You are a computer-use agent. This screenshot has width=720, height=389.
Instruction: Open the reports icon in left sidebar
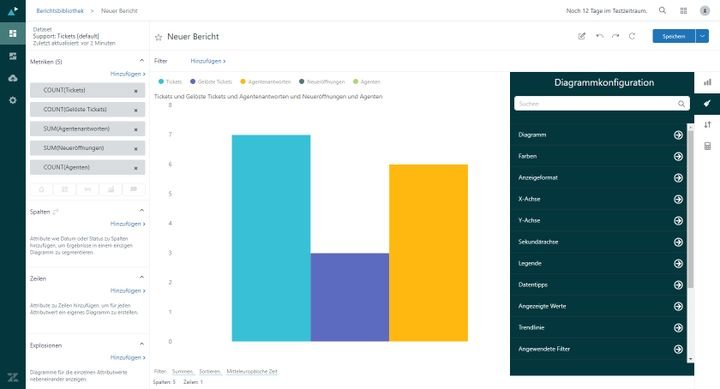[x=12, y=56]
